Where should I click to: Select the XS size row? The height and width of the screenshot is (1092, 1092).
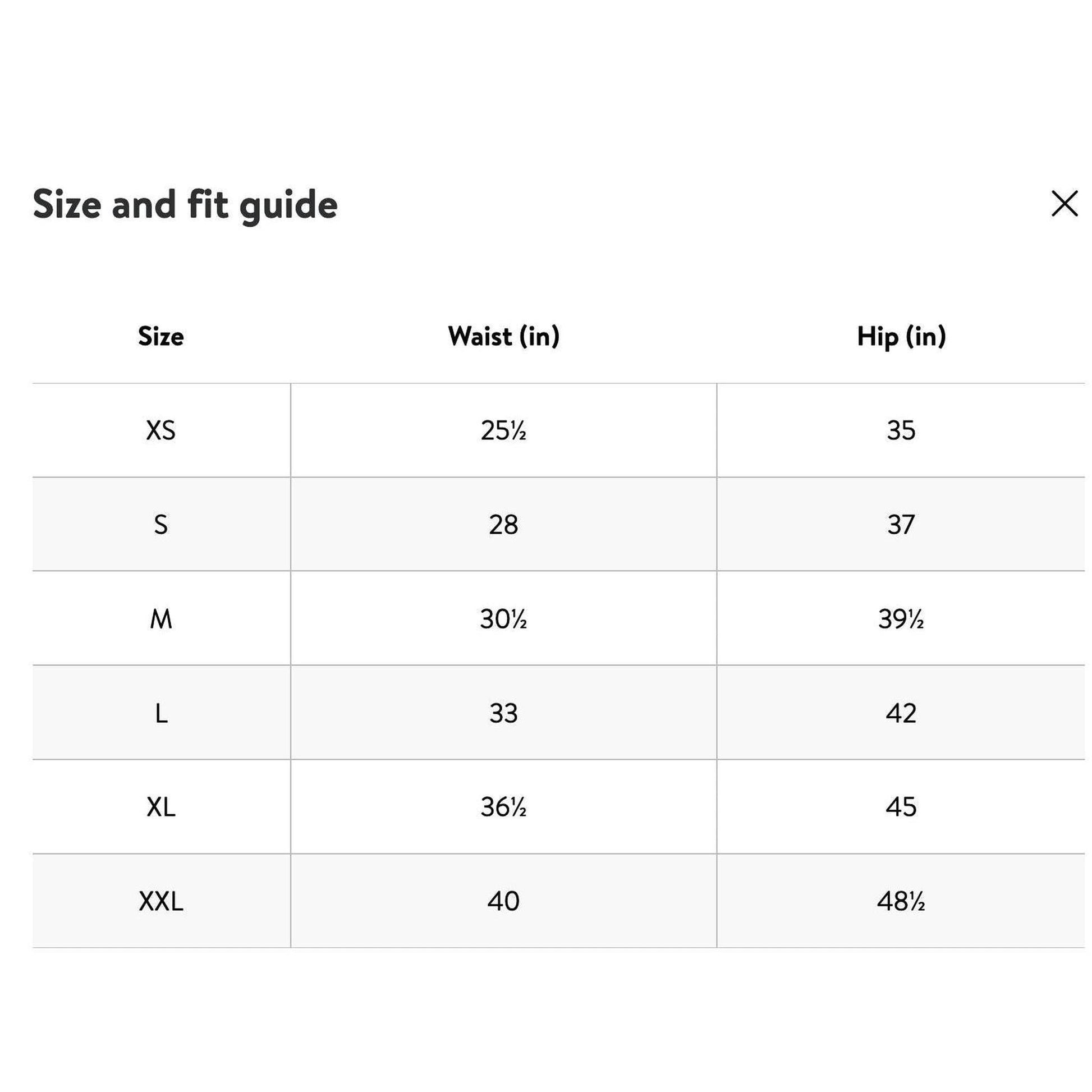pos(160,431)
